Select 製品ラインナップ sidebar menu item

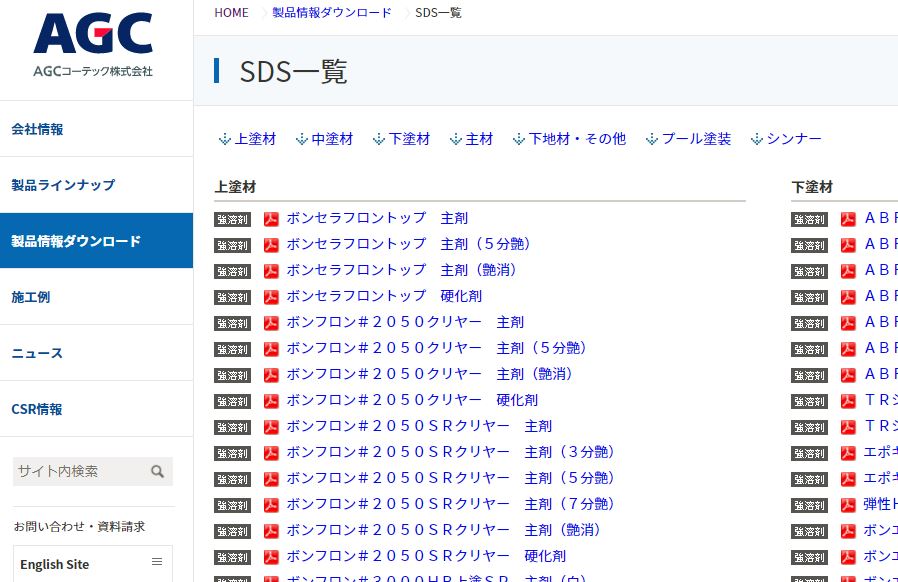[x=63, y=185]
